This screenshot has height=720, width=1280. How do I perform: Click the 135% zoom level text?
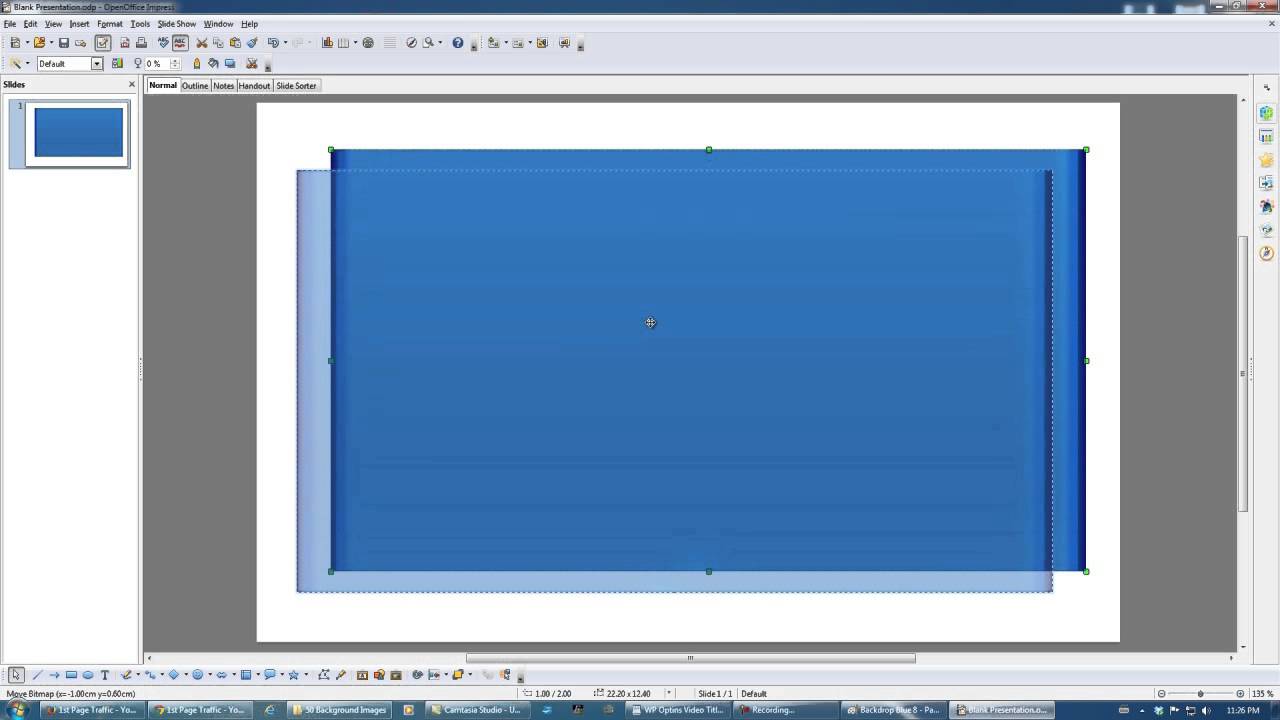pos(1263,694)
